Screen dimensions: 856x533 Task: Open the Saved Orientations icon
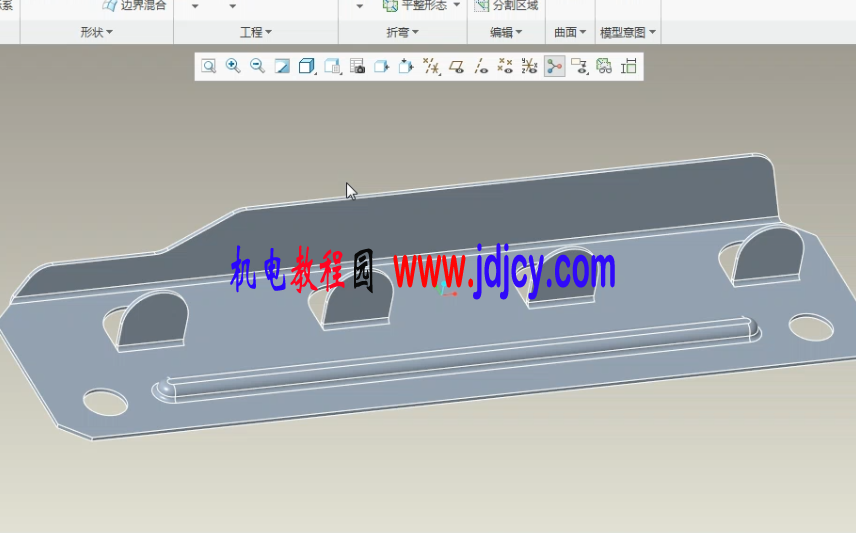333,66
